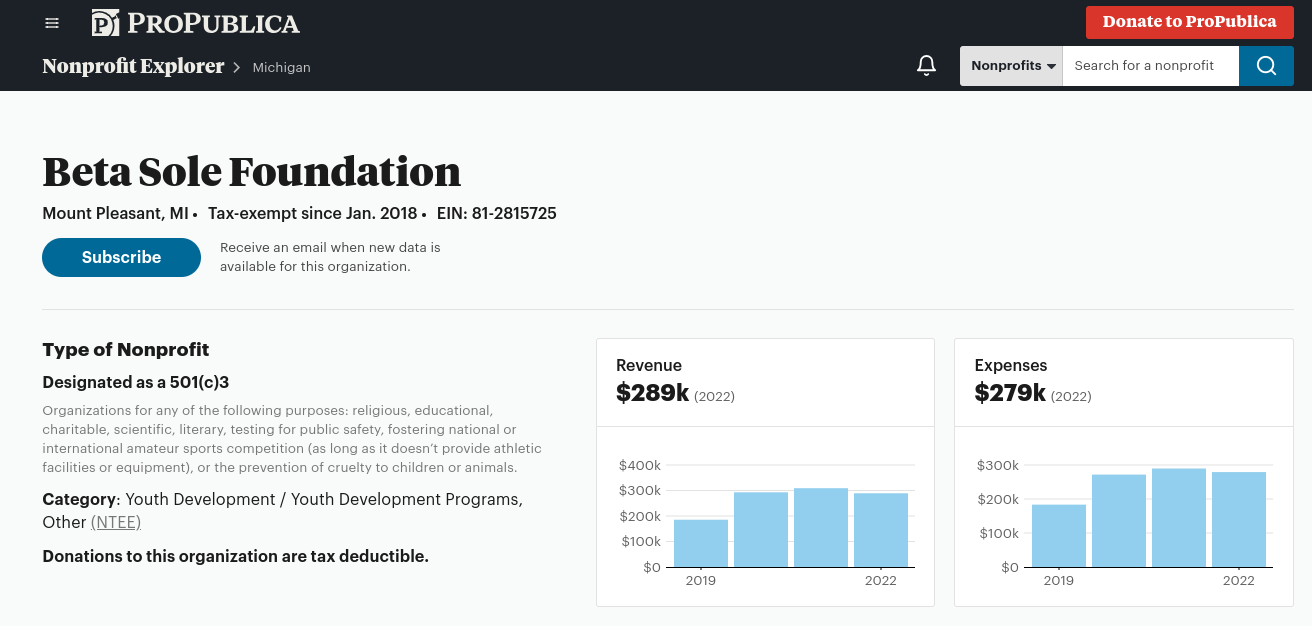Open the hamburger menu icon

point(52,23)
